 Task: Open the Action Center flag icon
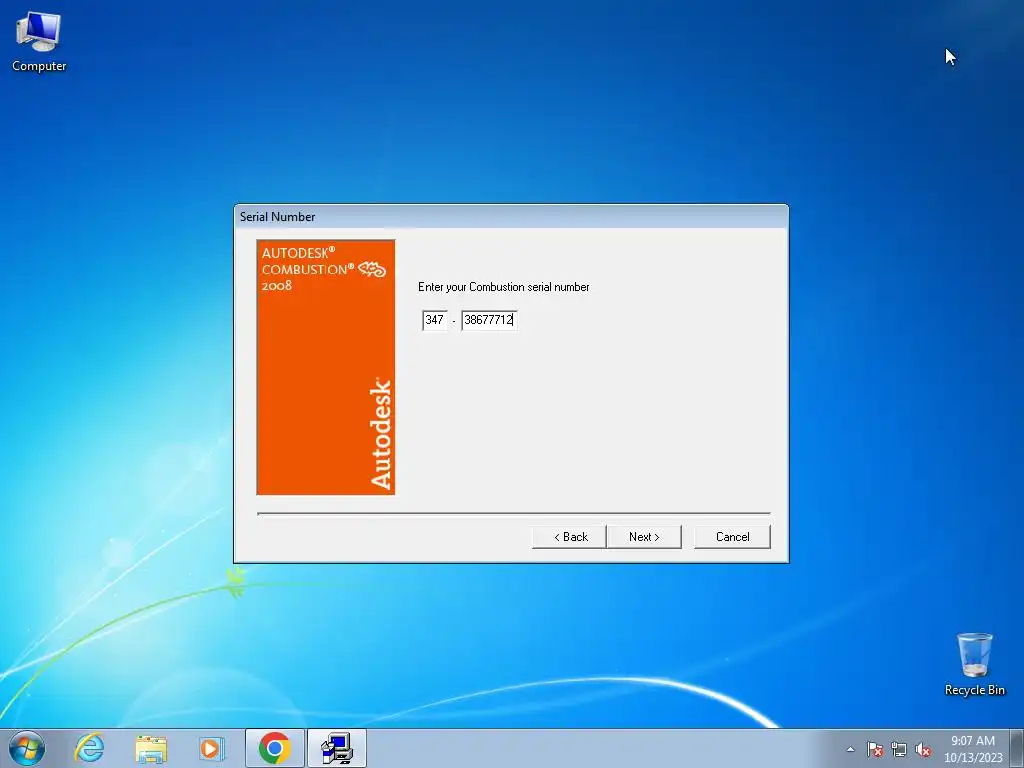click(x=874, y=749)
